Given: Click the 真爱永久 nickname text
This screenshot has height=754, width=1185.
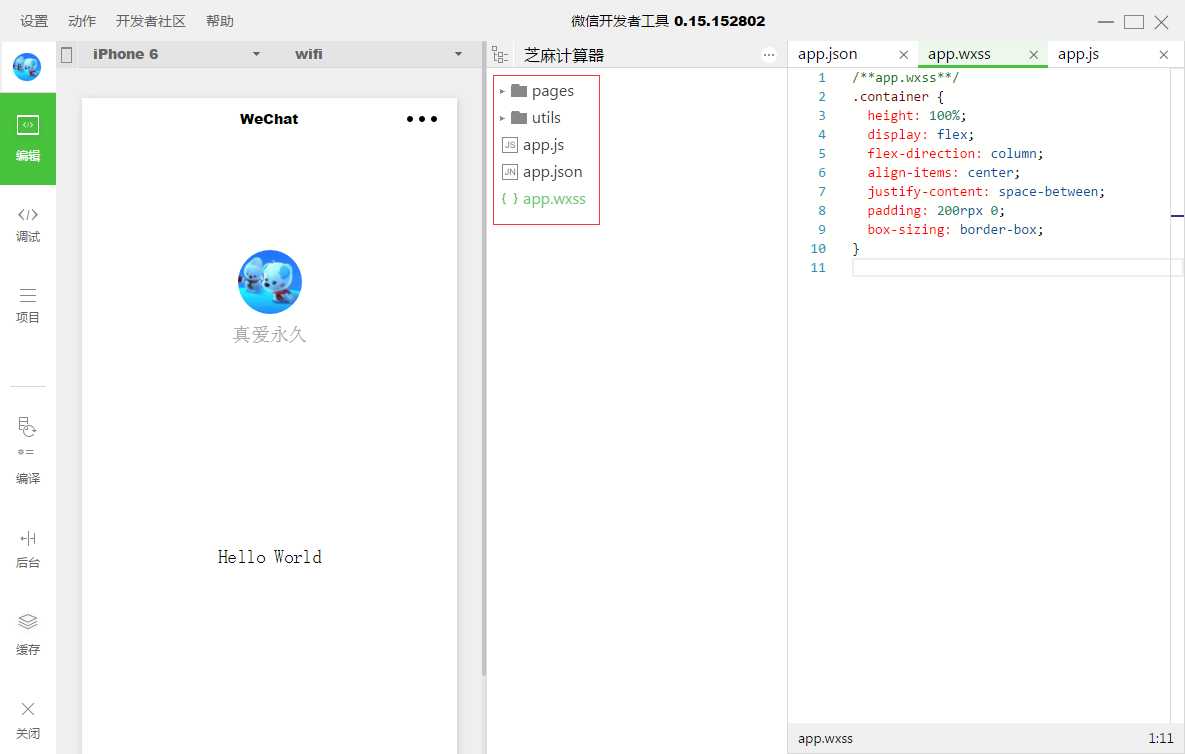Looking at the screenshot, I should pos(270,334).
